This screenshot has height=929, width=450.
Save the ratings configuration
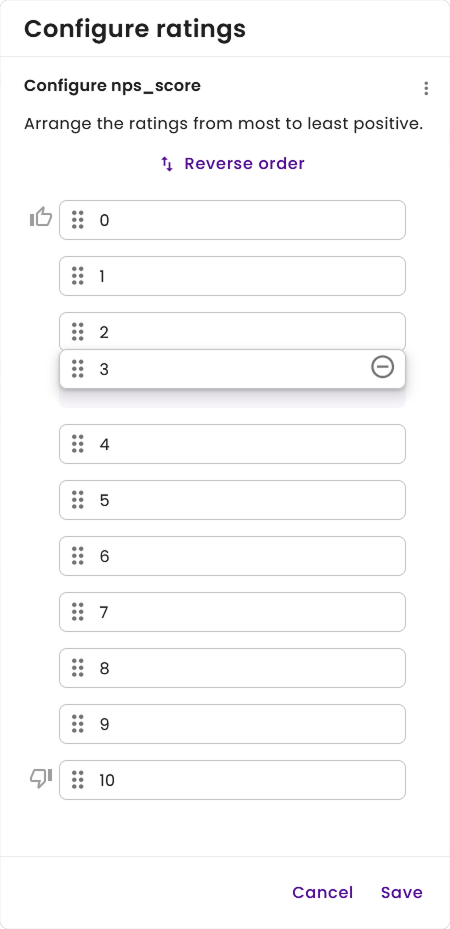tap(401, 892)
